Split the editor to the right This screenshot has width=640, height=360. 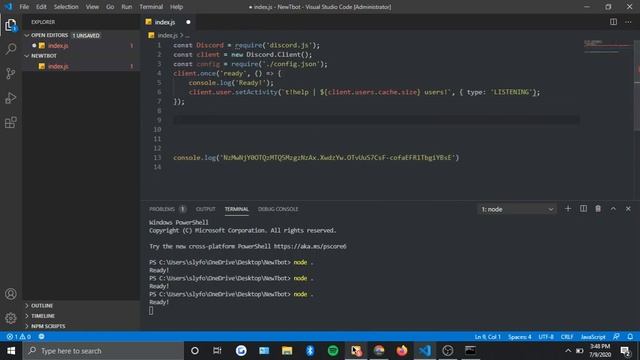613,22
